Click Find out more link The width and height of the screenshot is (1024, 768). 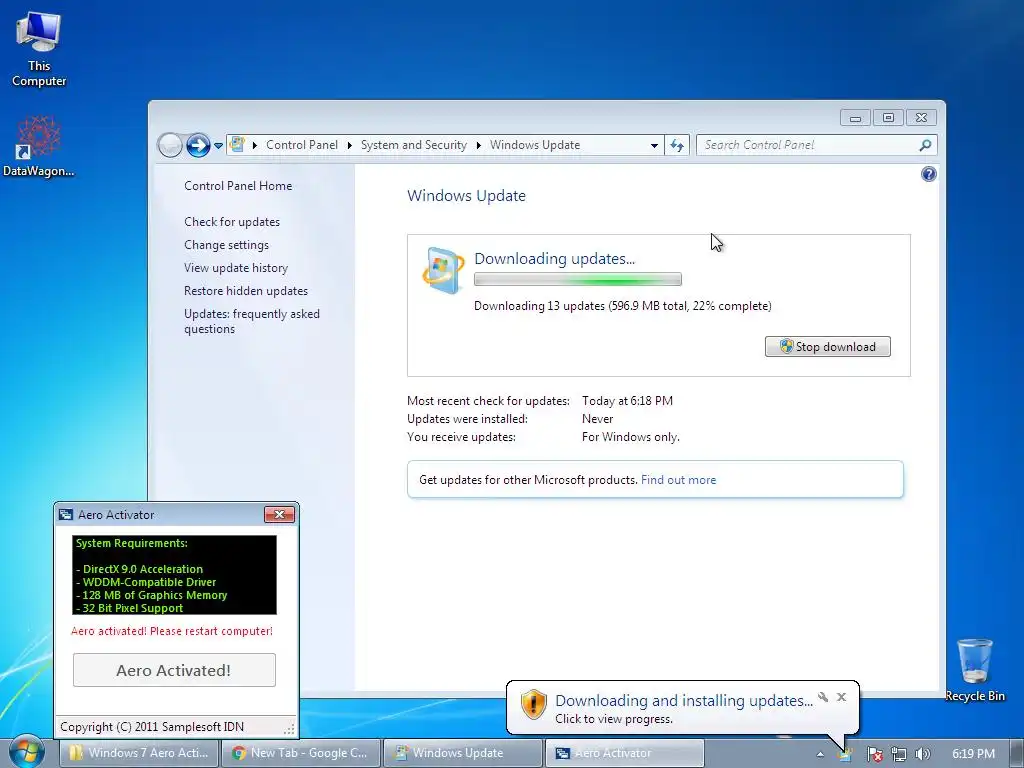pyautogui.click(x=678, y=479)
